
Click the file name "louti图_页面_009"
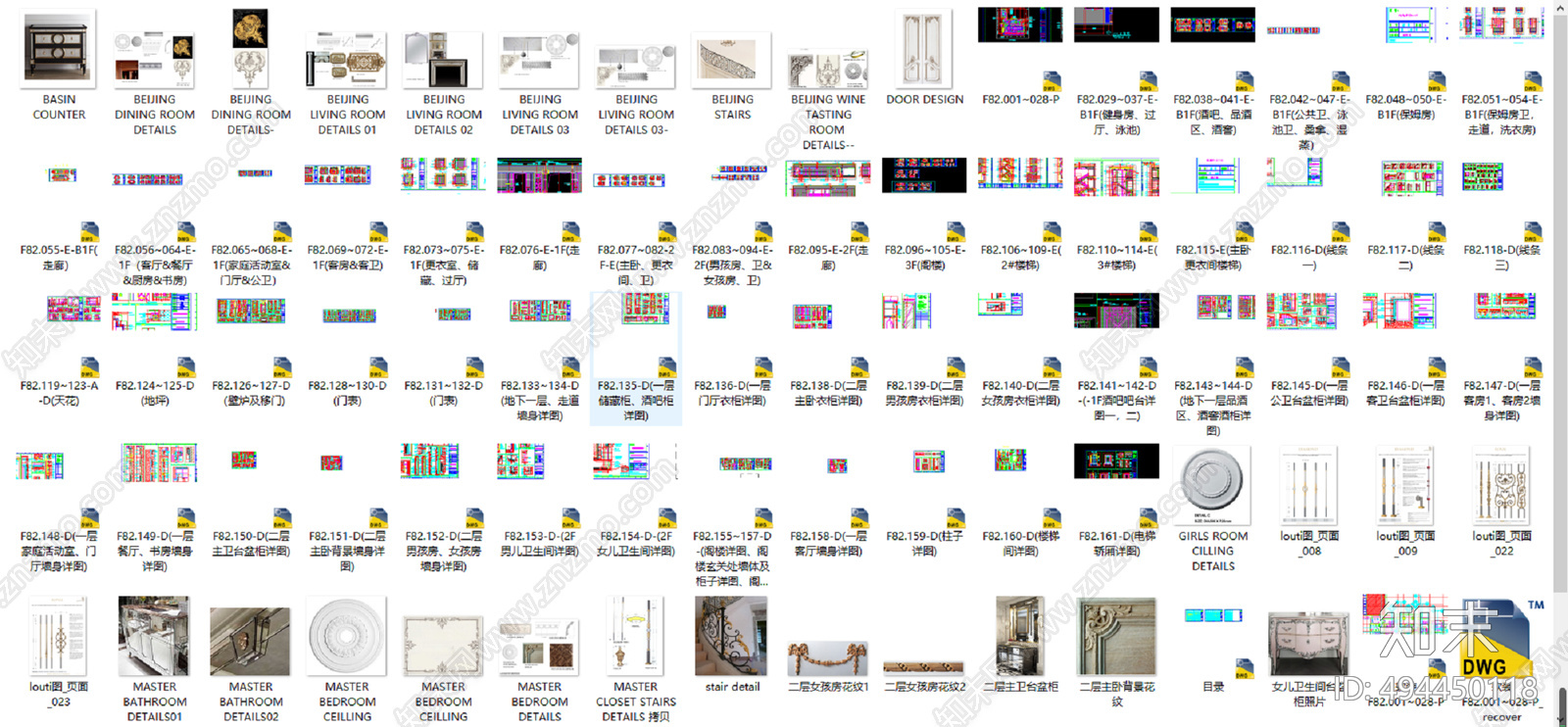click(x=1405, y=544)
